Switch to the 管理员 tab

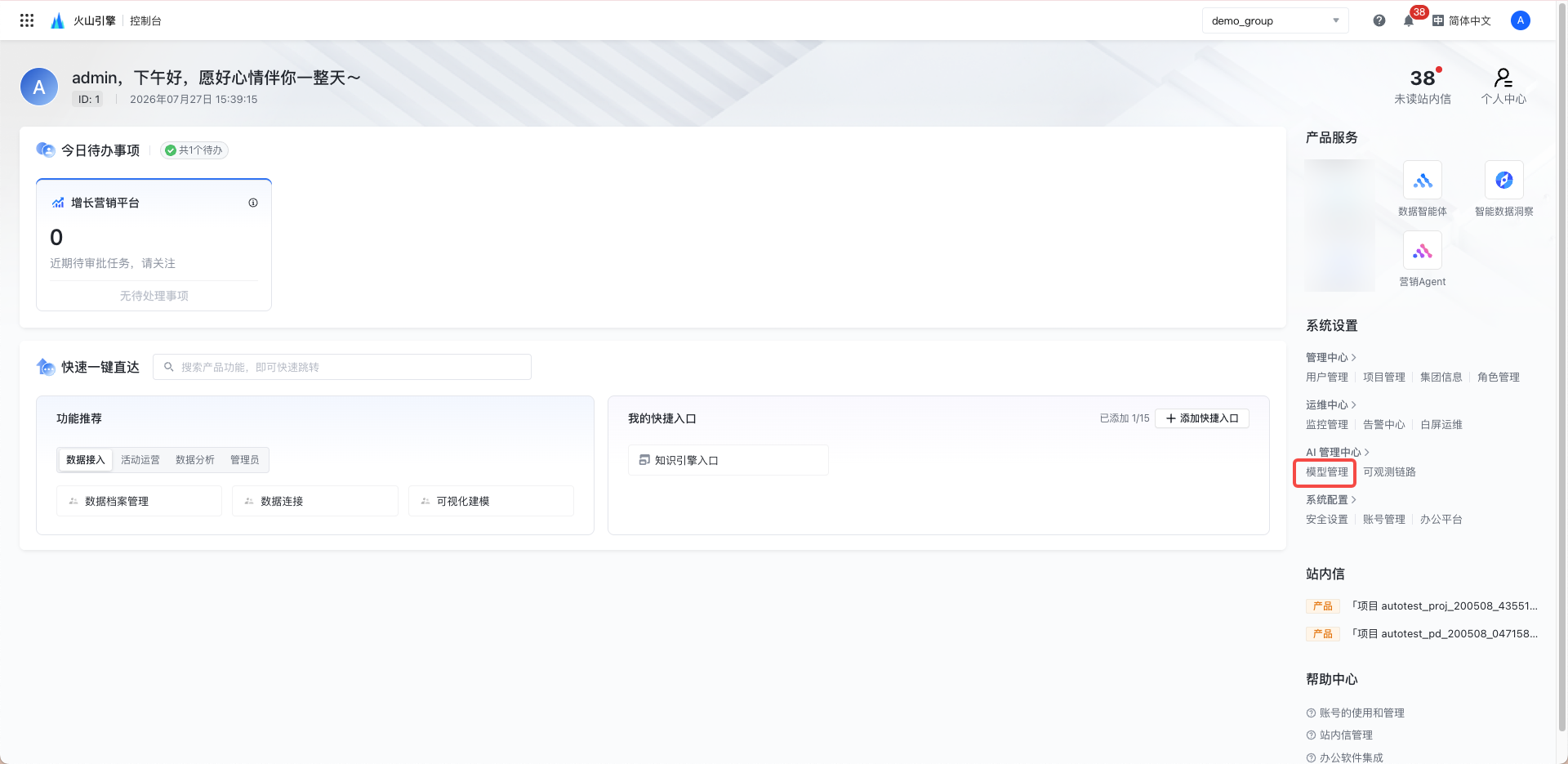click(245, 460)
